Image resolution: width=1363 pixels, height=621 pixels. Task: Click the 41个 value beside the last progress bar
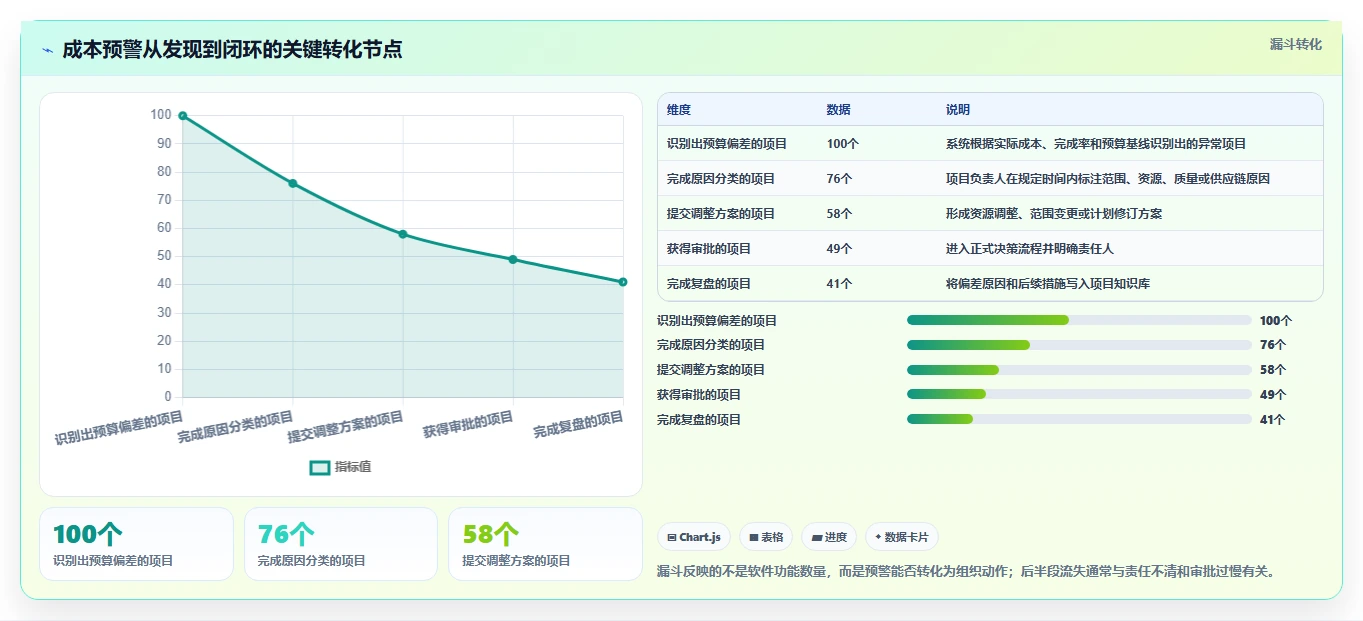click(1273, 420)
